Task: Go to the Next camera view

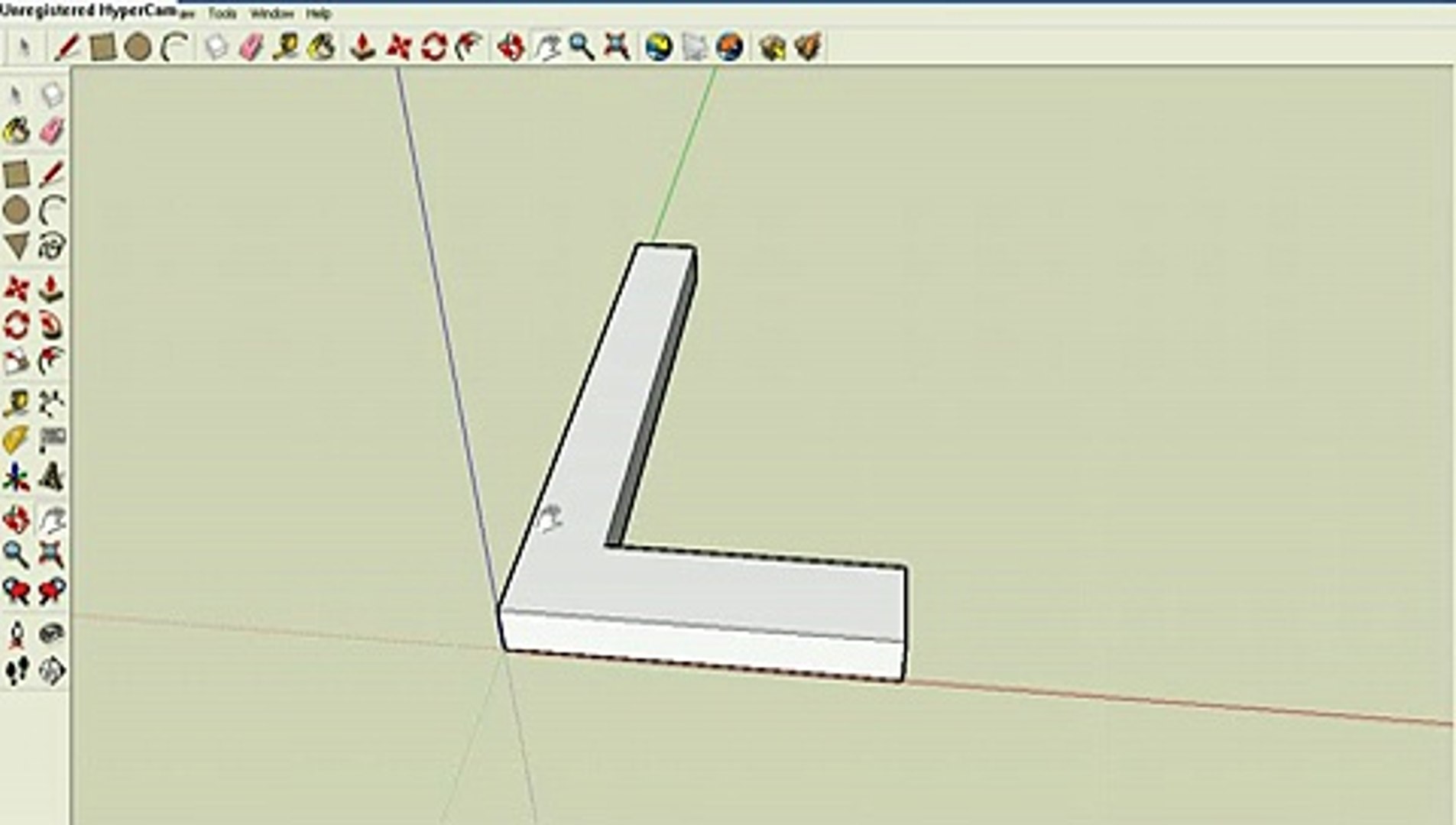Action: [x=51, y=590]
